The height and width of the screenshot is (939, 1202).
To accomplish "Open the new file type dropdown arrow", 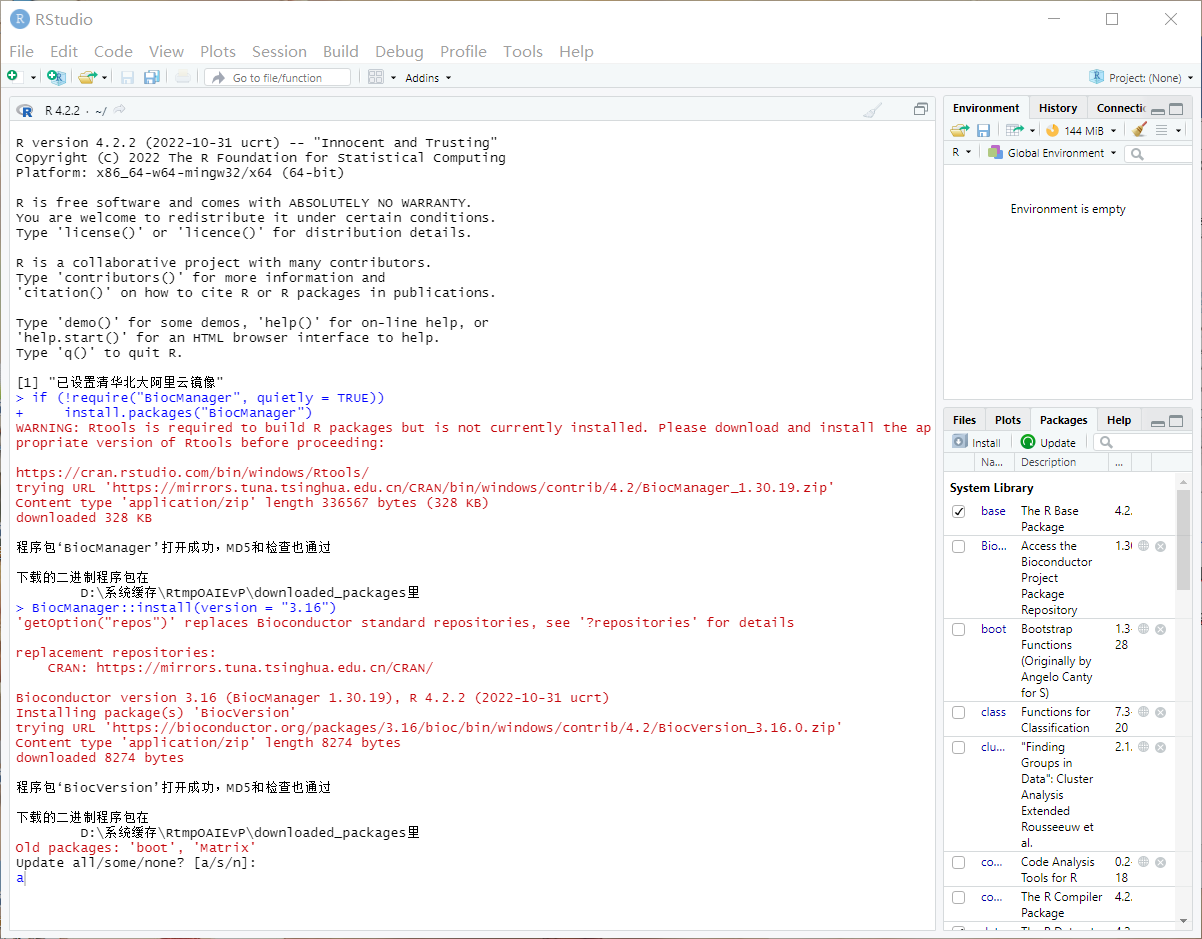I will 33,78.
